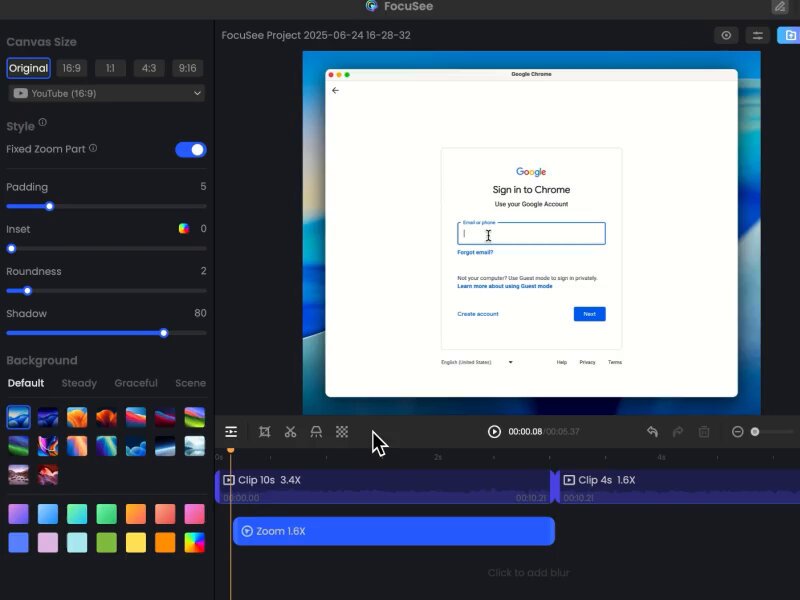Click the Fixed Zoom Part info icon
The width and height of the screenshot is (800, 600).
[x=93, y=148]
